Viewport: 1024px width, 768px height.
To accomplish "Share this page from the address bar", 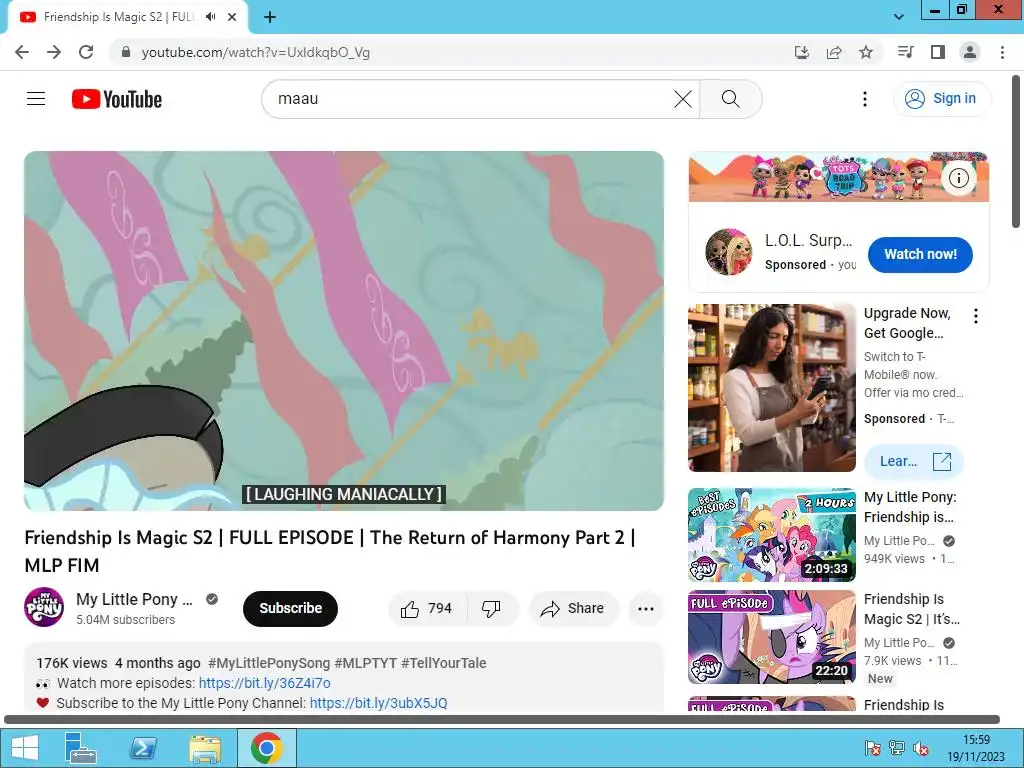I will point(834,52).
